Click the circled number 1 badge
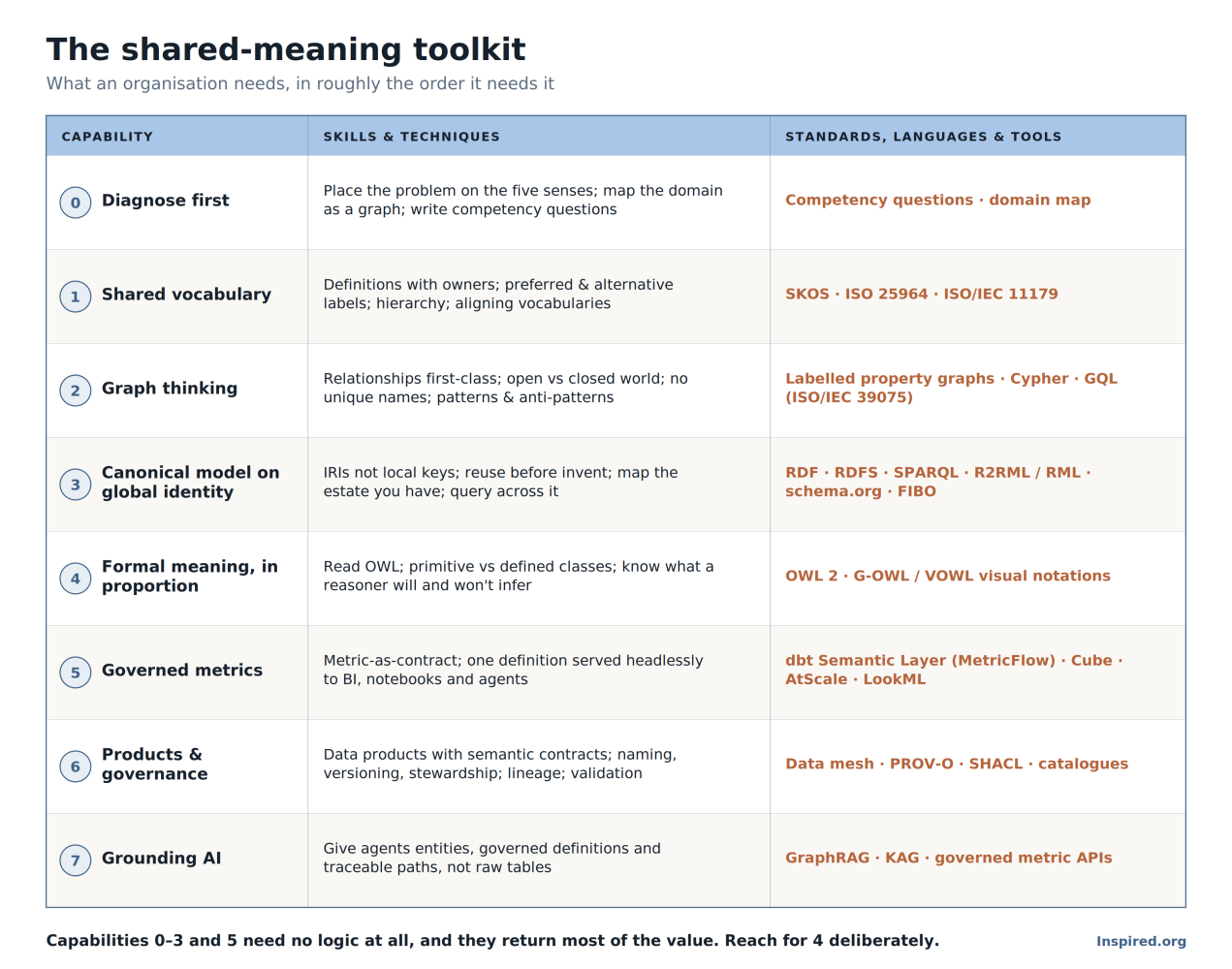 point(76,297)
